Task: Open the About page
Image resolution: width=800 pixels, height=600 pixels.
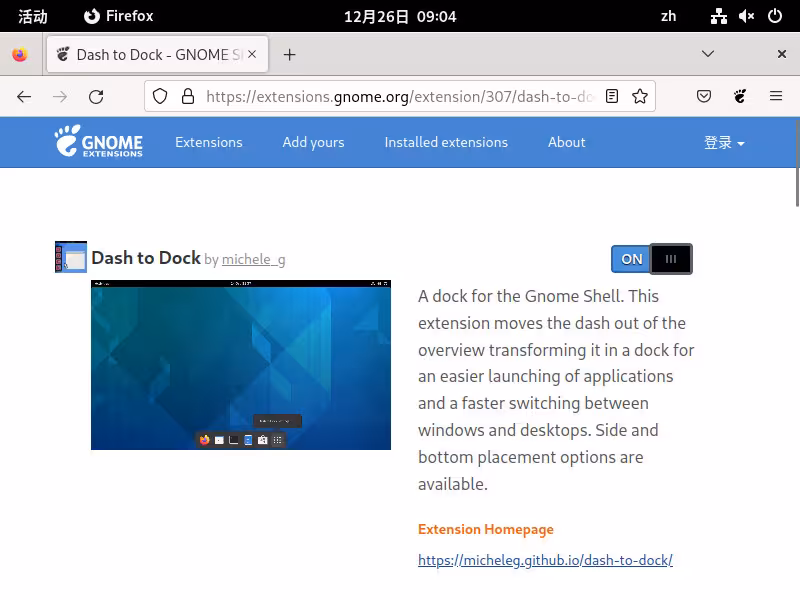Action: click(566, 142)
